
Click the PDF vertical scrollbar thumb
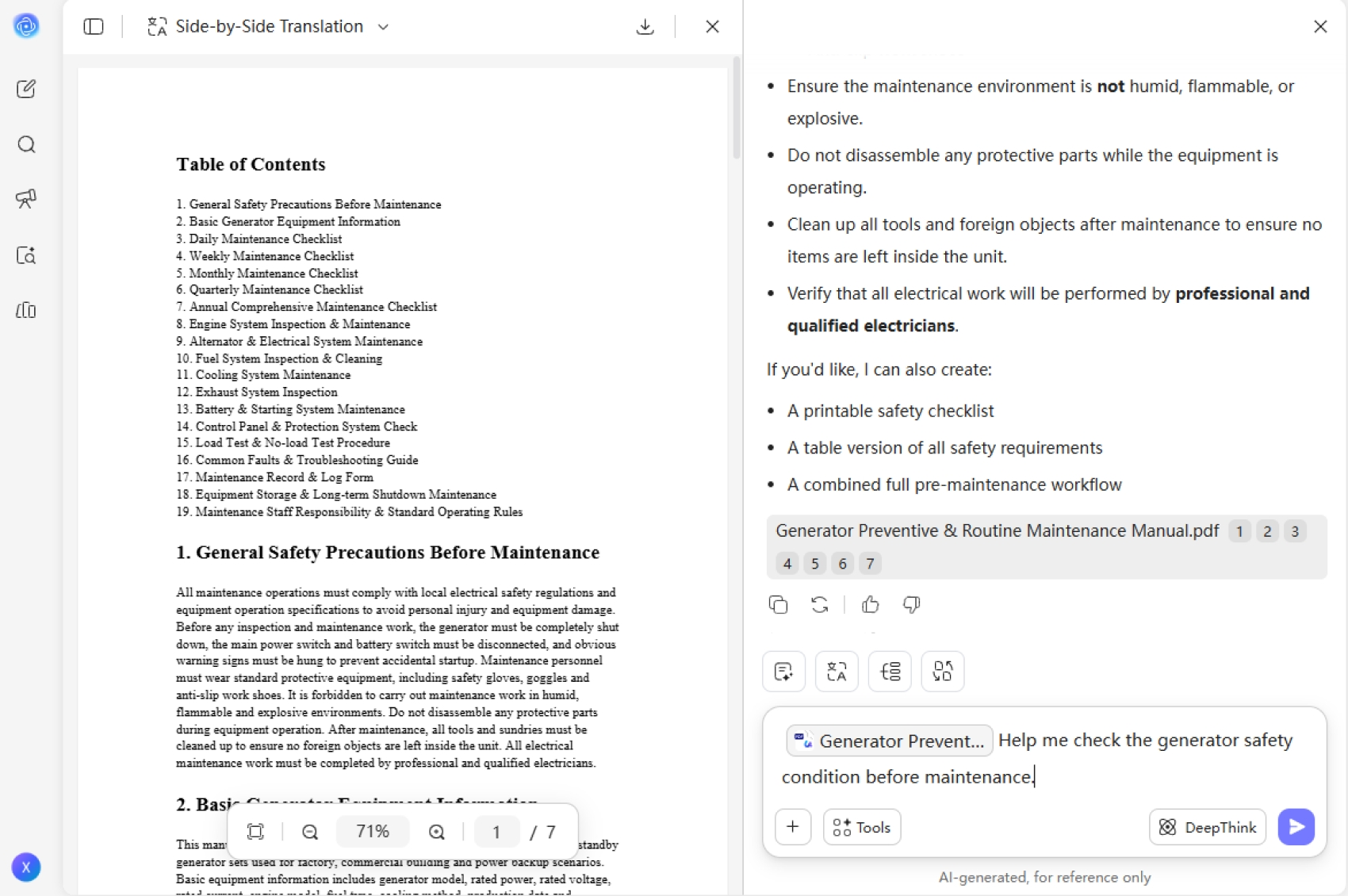pos(737,107)
